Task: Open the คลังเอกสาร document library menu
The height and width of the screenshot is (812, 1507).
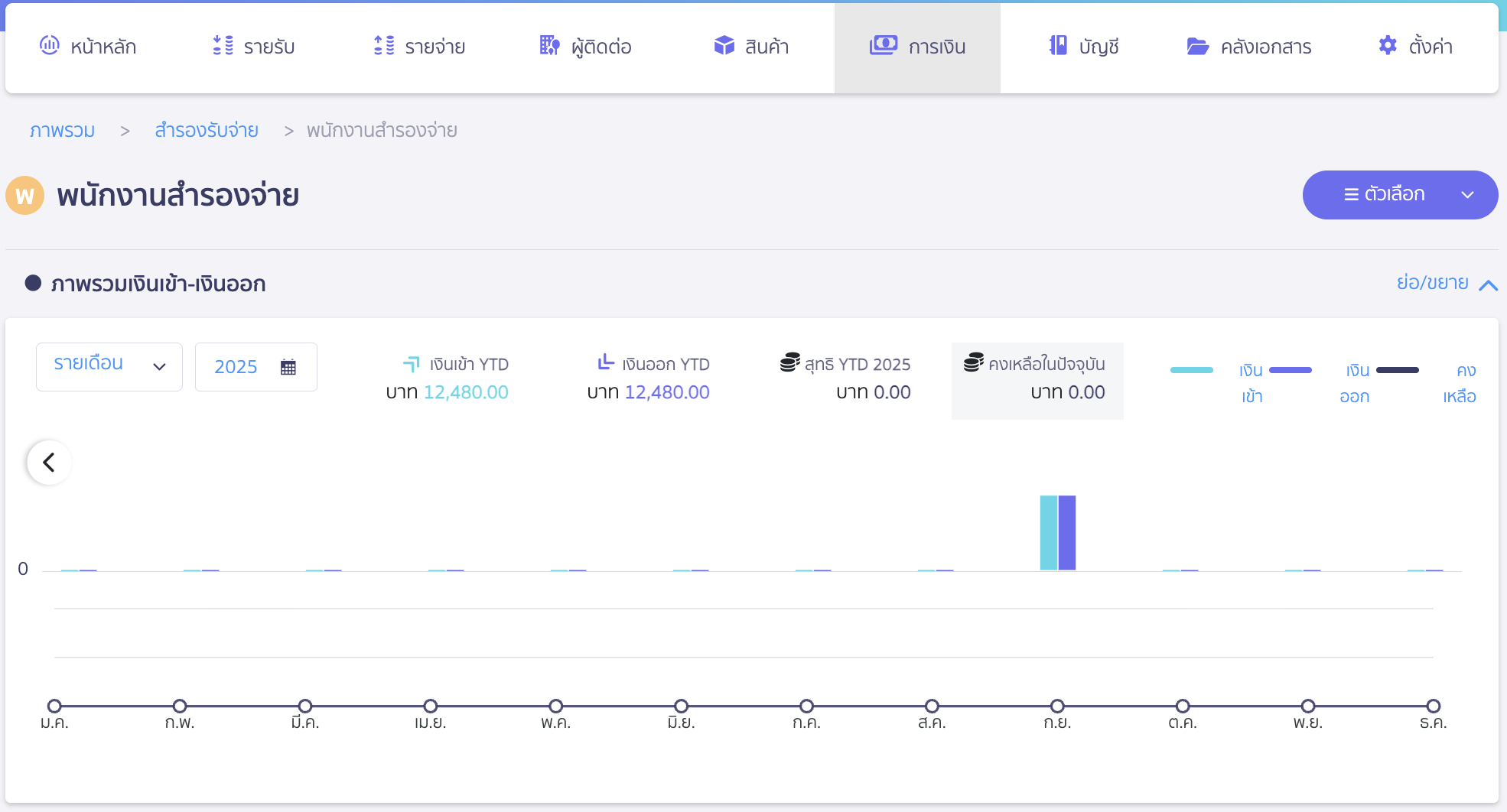Action: click(x=1248, y=47)
